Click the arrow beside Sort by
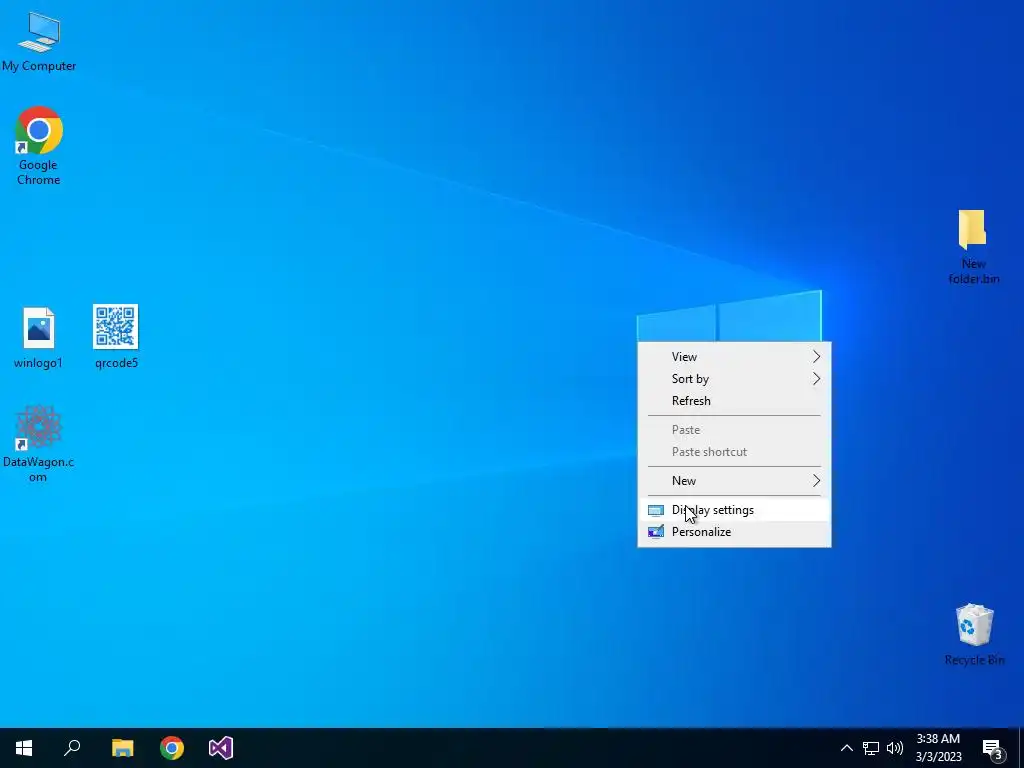Viewport: 1024px width, 768px height. [816, 379]
